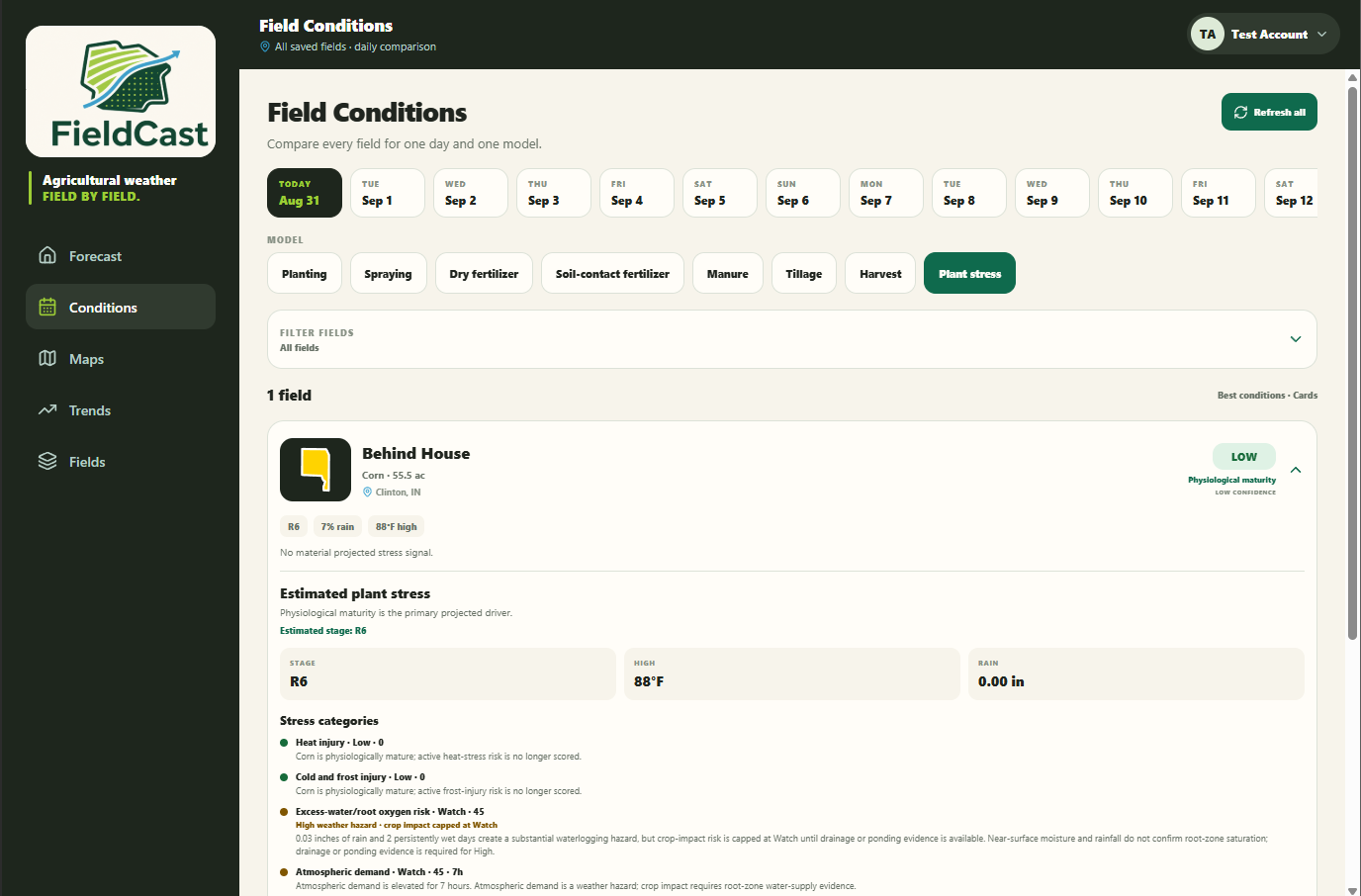Open Maps in the sidebar
Viewport: 1361px width, 896px height.
coord(121,358)
